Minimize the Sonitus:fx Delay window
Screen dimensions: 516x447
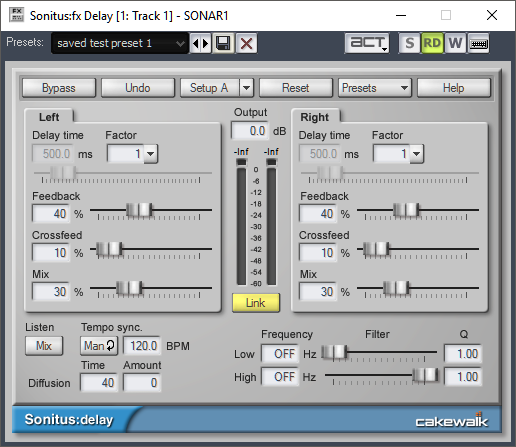click(x=401, y=15)
